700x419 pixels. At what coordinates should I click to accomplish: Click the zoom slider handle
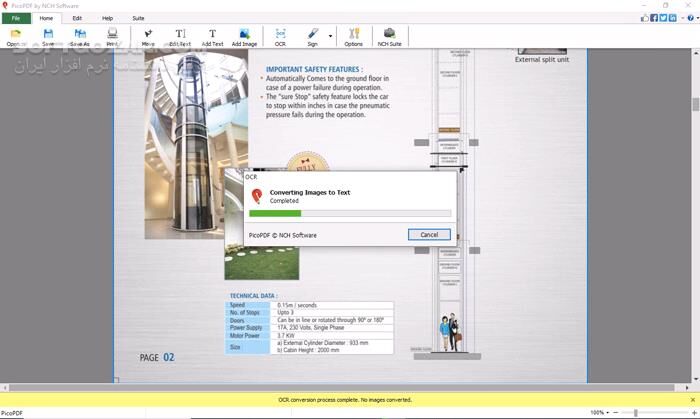[636, 412]
